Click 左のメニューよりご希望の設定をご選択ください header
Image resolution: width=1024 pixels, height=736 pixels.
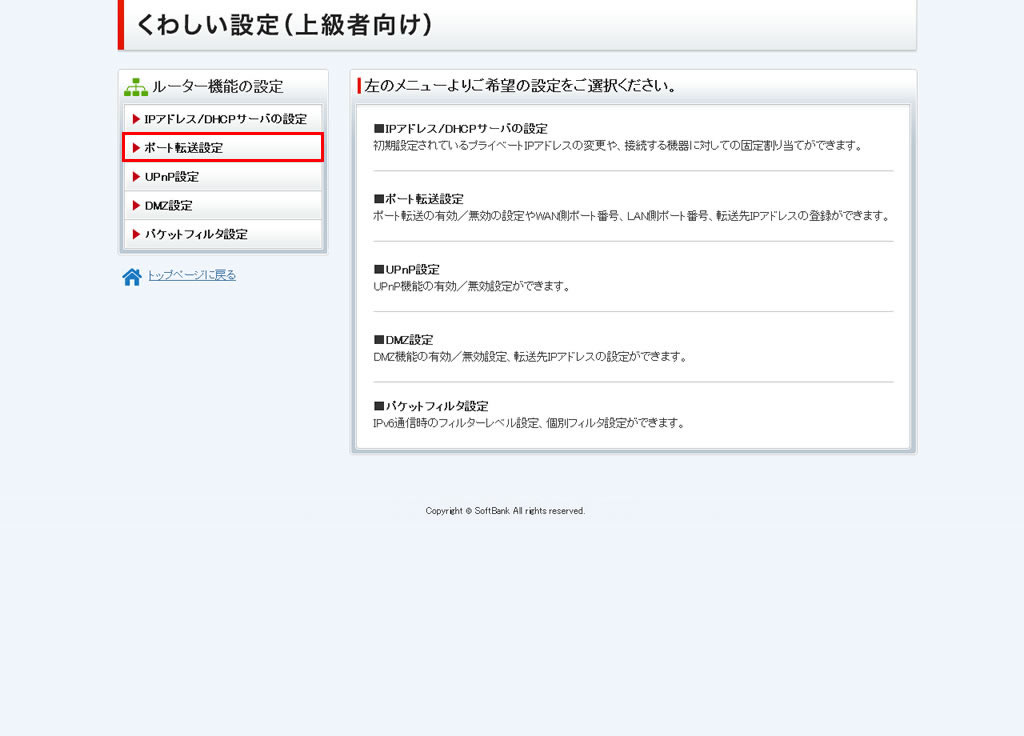click(521, 86)
